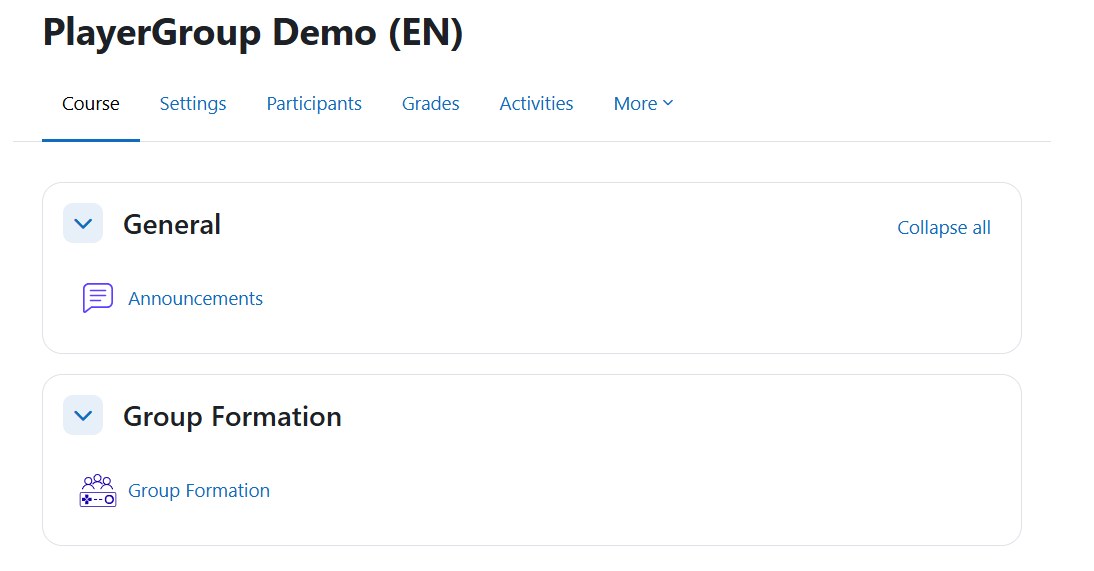Collapse the General section chevron
The image size is (1094, 571).
tap(83, 223)
